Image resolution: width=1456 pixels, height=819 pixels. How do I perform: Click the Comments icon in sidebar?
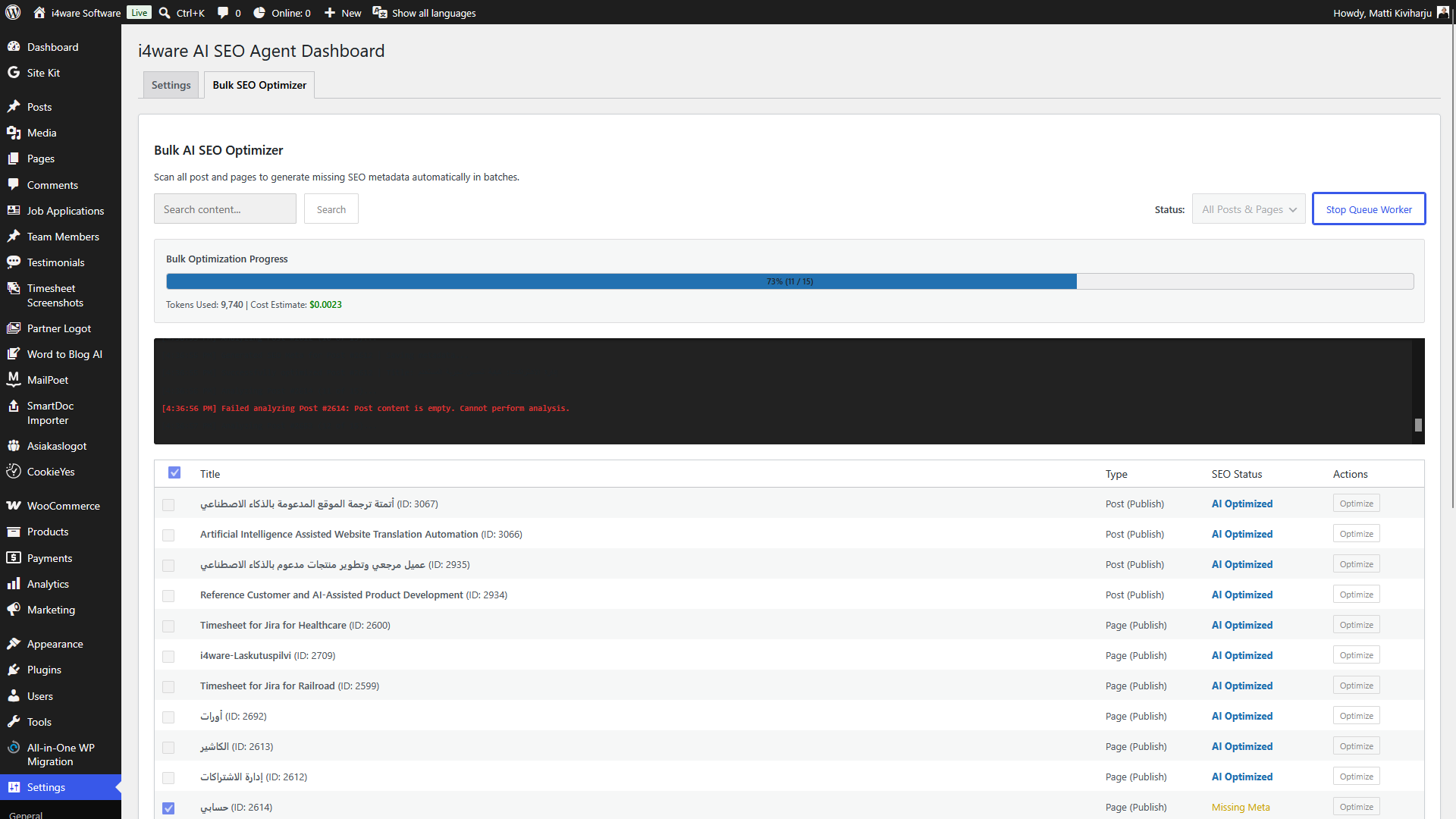(x=14, y=184)
